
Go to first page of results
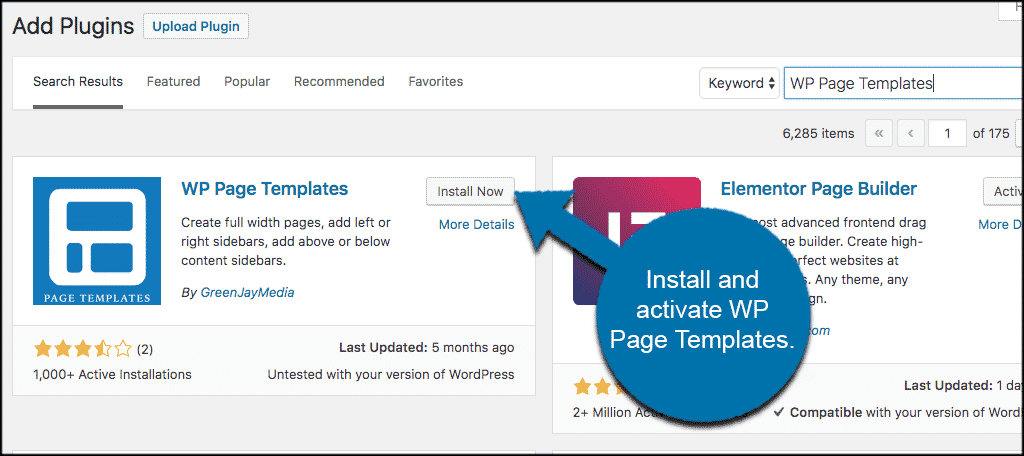tap(878, 133)
